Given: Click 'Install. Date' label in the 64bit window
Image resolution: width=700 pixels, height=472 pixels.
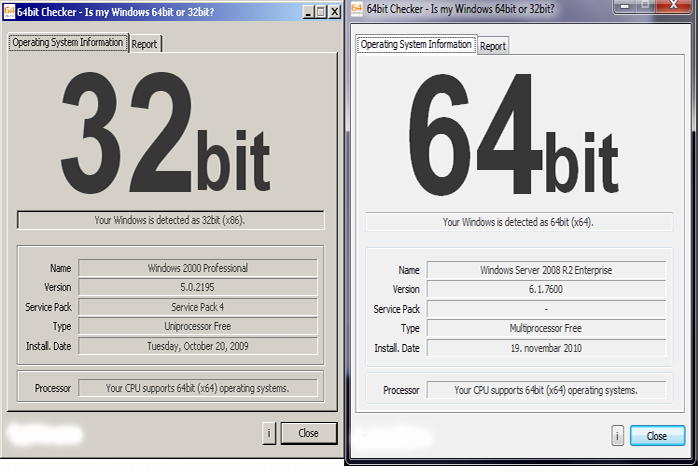Looking at the screenshot, I should point(396,348).
